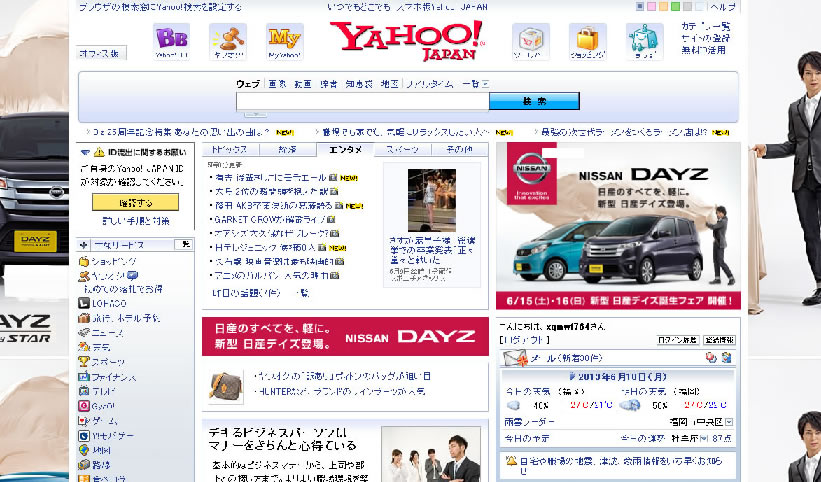
Task: Open the Games heart-card icon
Action: pos(84,420)
